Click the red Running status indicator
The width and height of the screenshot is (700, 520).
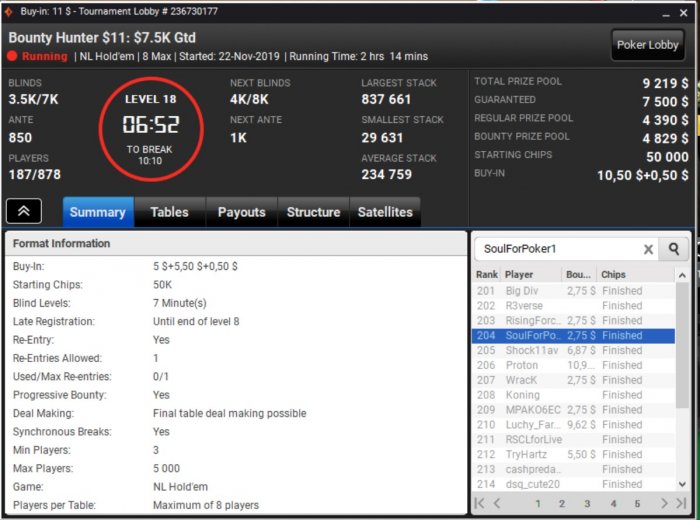click(x=12, y=56)
